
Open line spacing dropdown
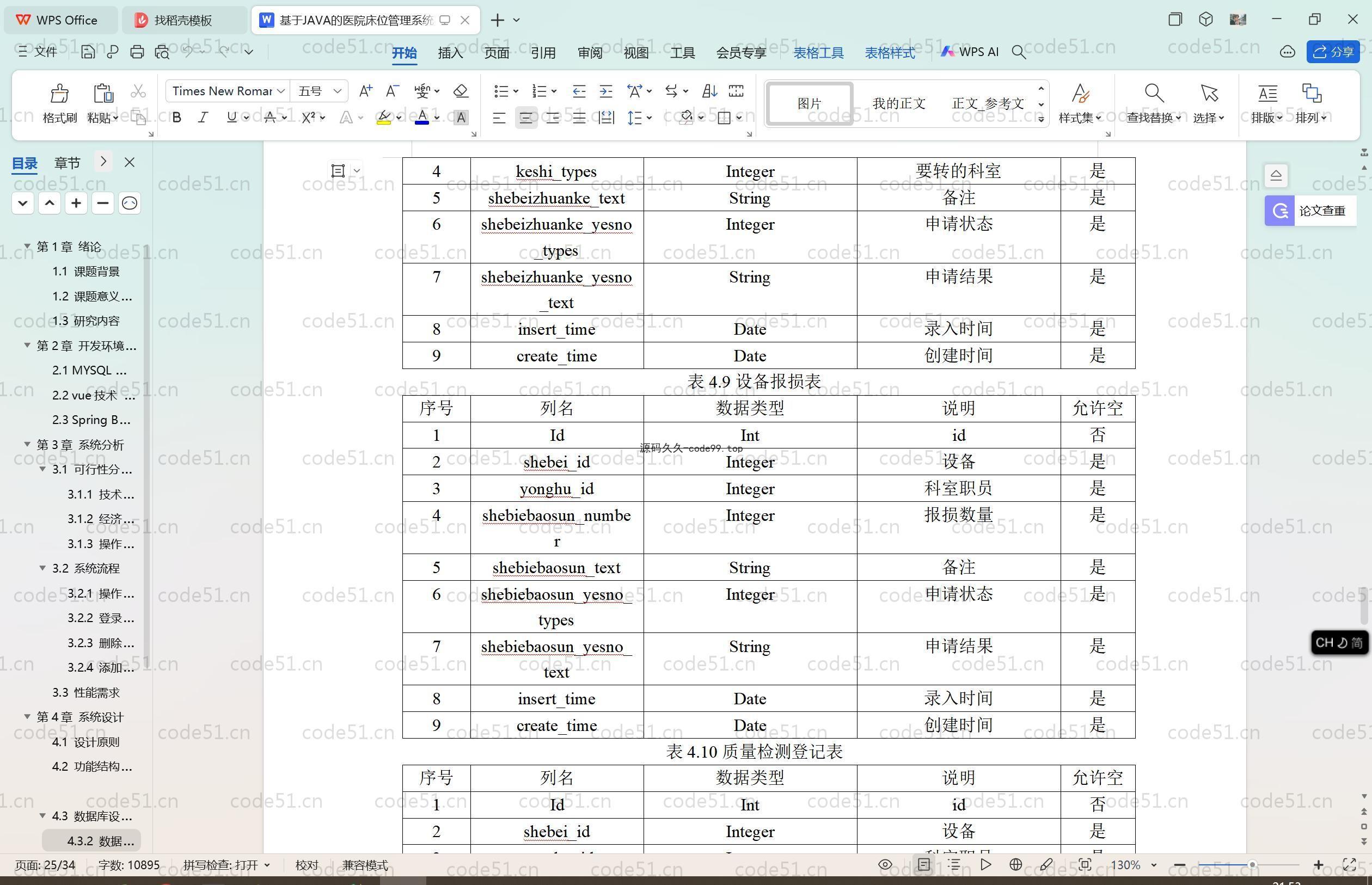[650, 118]
